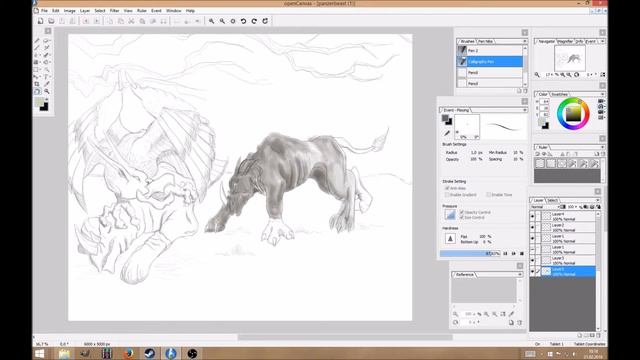This screenshot has width=640, height=360.
Task: Select the Text tool in the toolbox
Action: point(47,77)
